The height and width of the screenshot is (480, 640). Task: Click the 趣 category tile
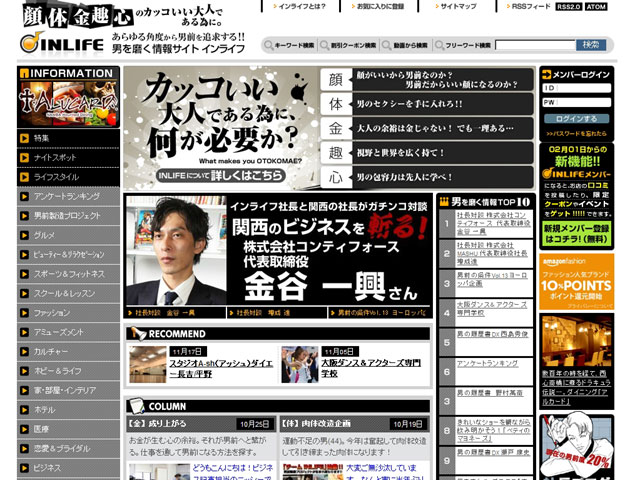[336, 153]
